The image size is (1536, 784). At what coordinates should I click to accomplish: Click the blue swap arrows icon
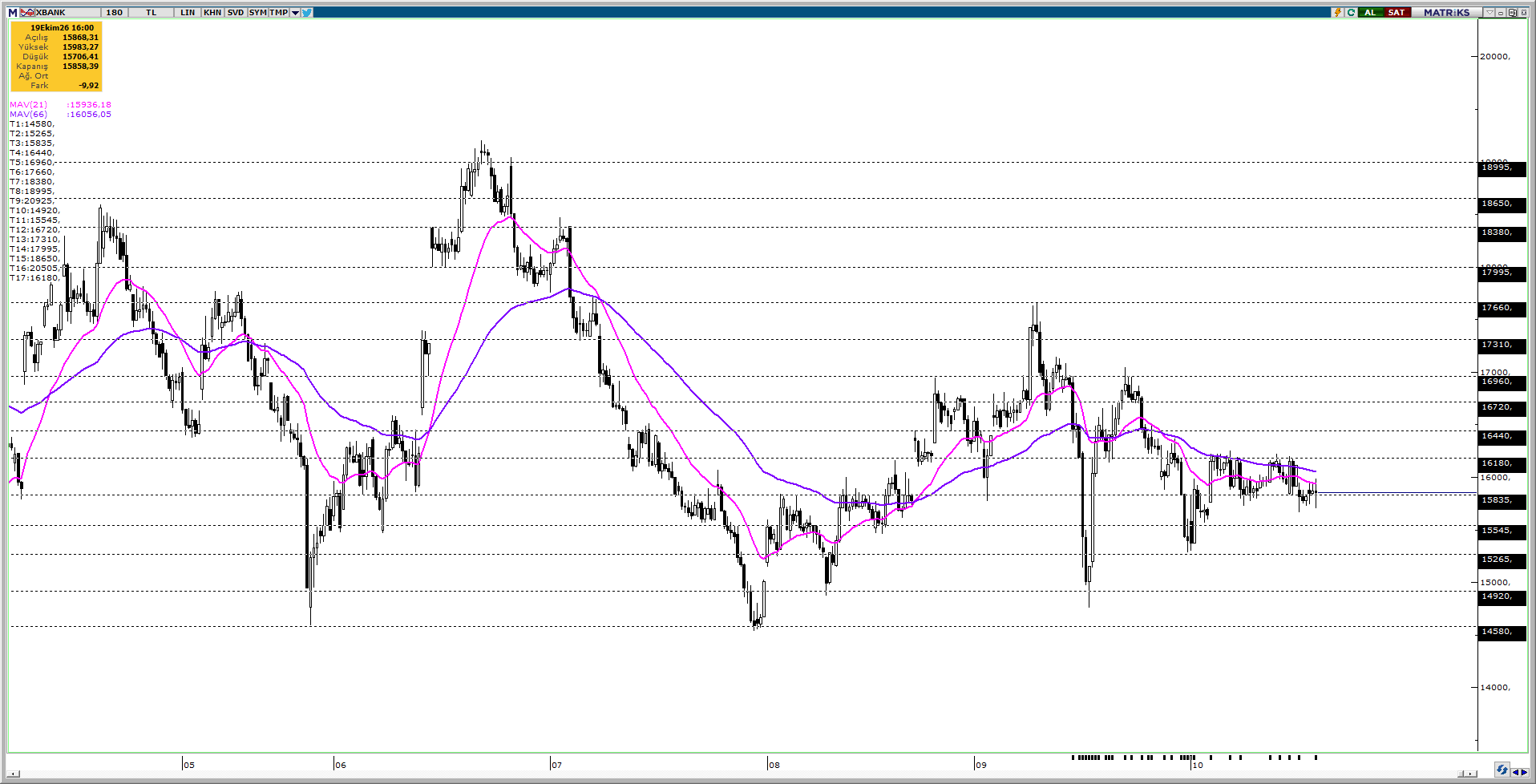[x=1502, y=770]
